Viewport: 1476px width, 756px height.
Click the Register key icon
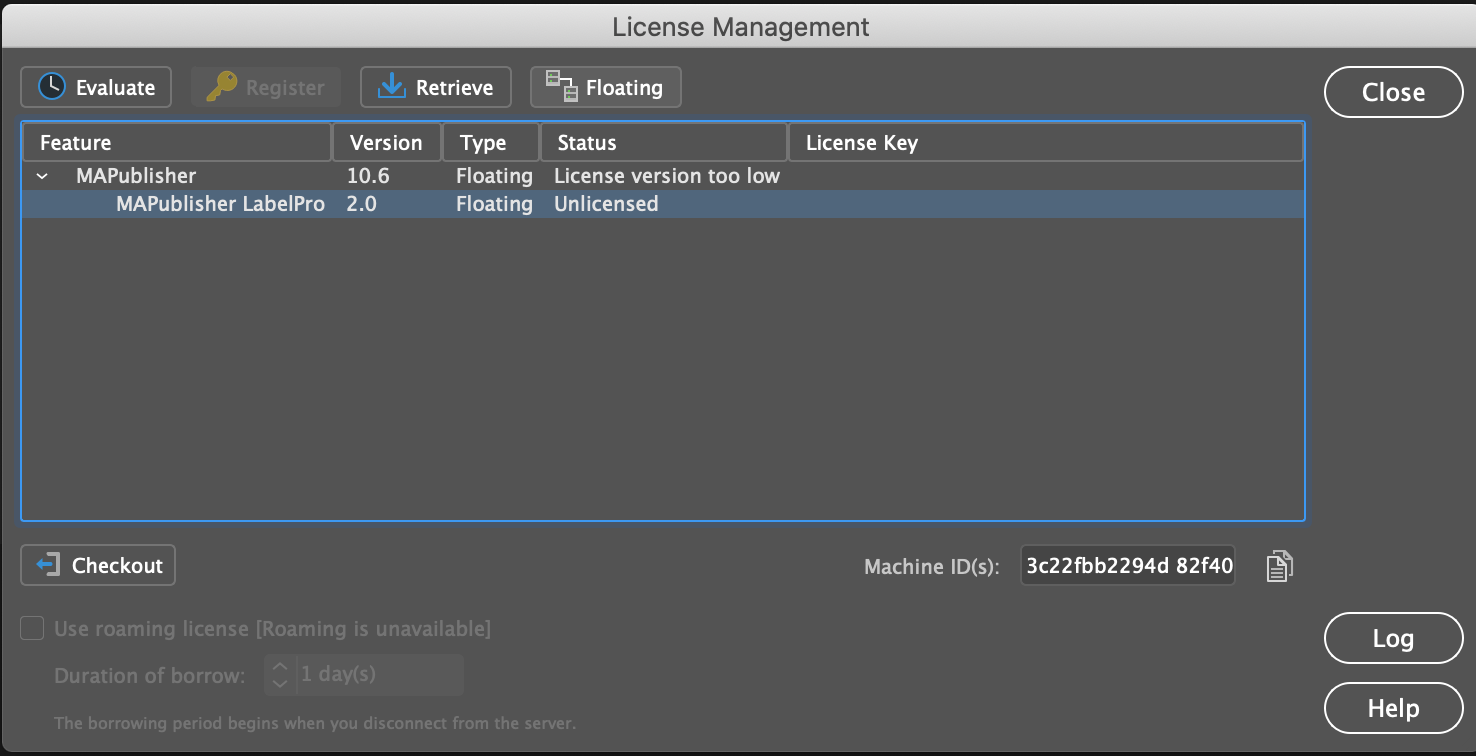(x=221, y=87)
